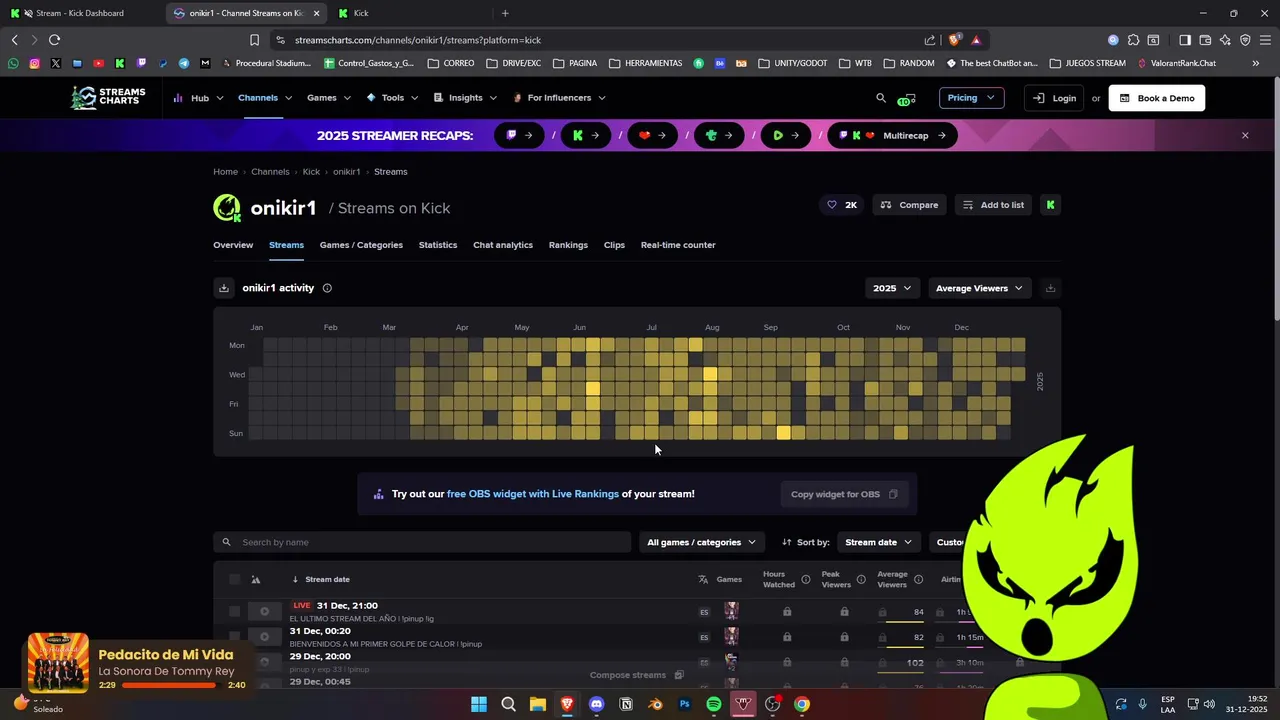
Task: Switch to the Chat analytics tab
Action: coord(503,245)
